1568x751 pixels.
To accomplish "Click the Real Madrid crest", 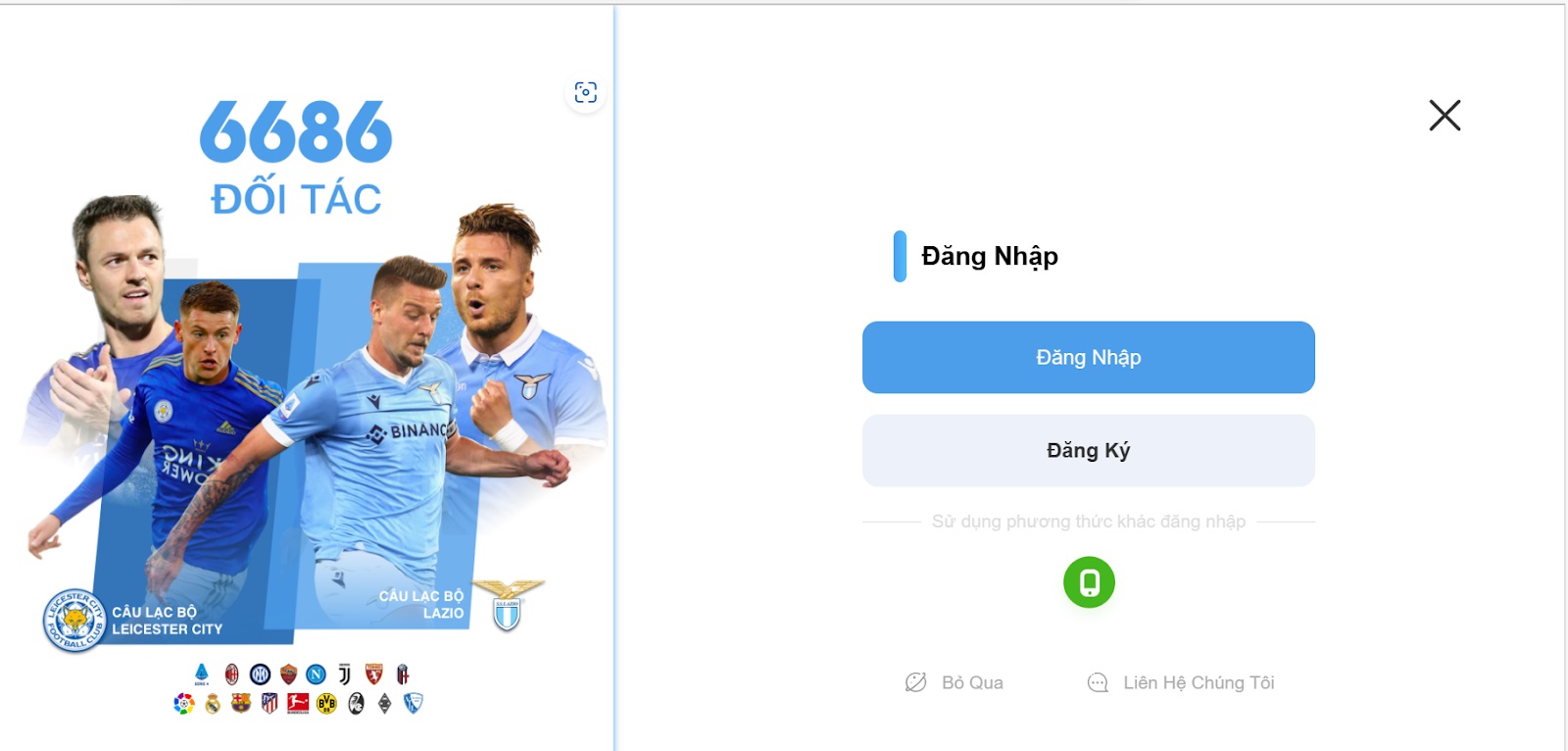I will [213, 703].
